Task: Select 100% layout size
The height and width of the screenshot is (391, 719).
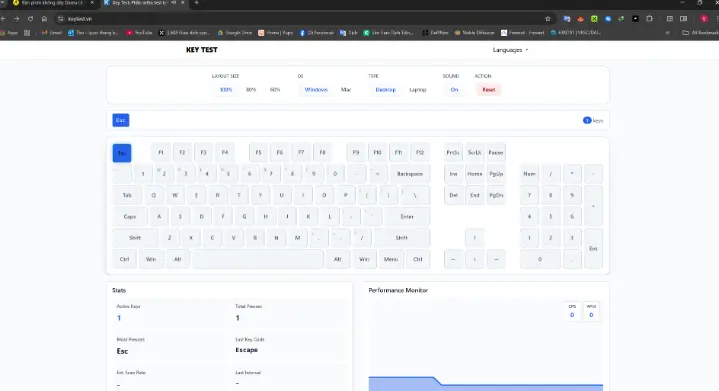Action: click(226, 90)
